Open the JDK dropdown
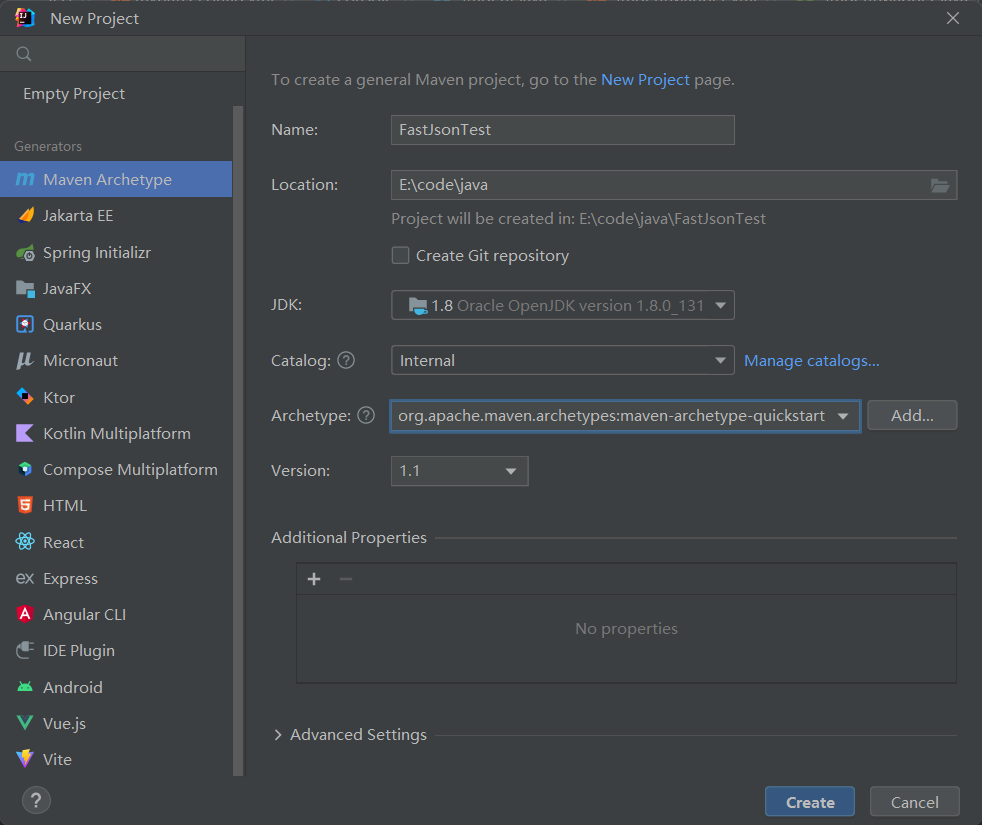This screenshot has width=982, height=825. pos(562,306)
